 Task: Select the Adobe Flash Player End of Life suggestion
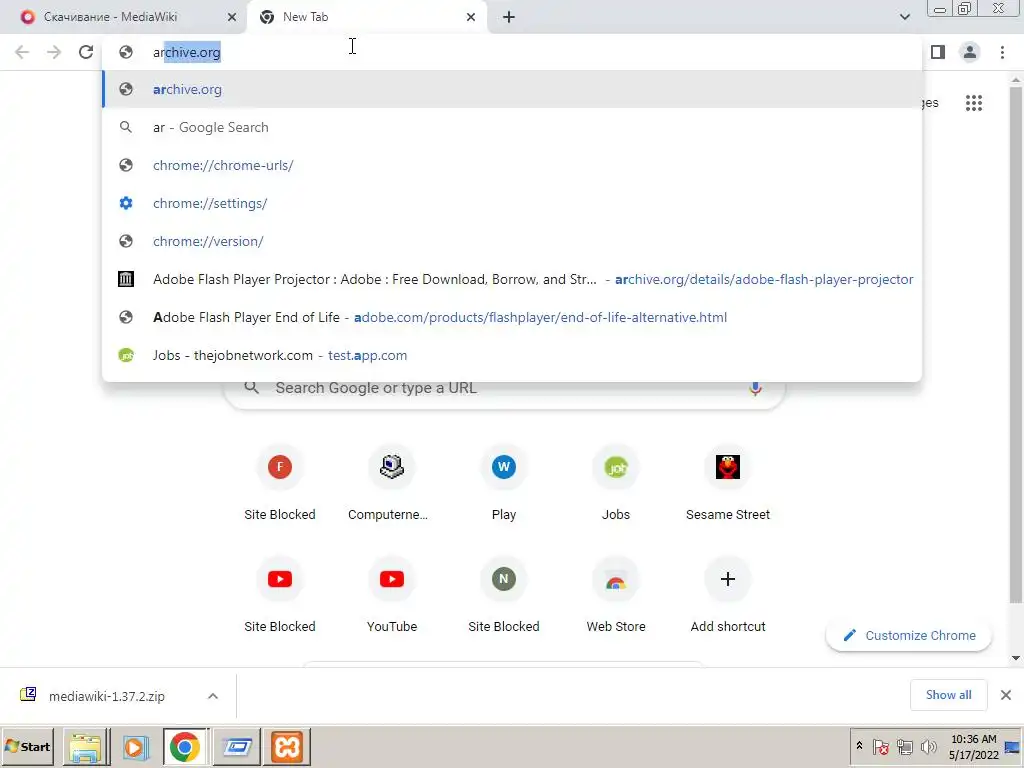coord(512,317)
